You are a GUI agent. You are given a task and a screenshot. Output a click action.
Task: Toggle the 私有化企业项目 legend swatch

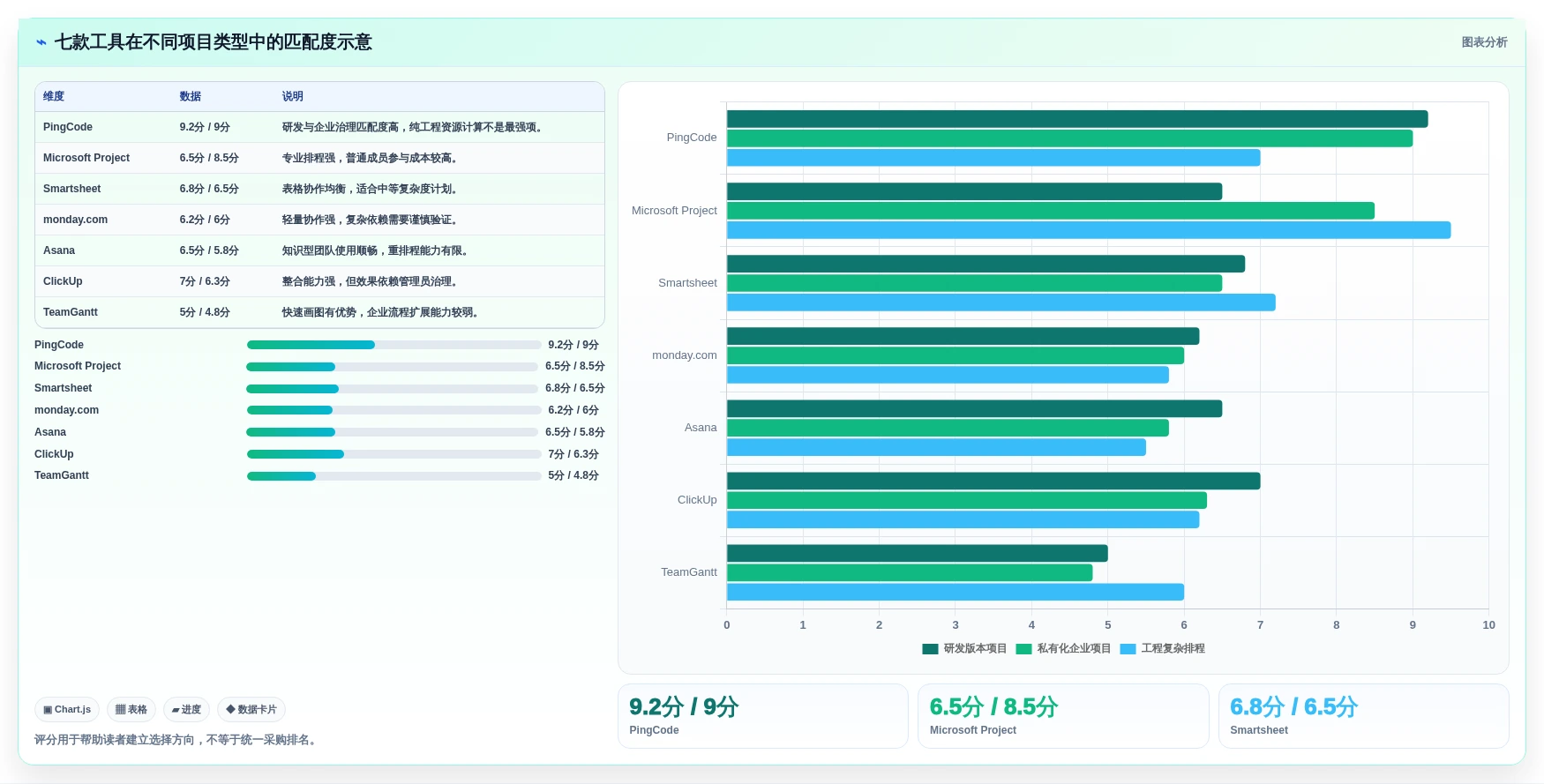(x=1023, y=649)
